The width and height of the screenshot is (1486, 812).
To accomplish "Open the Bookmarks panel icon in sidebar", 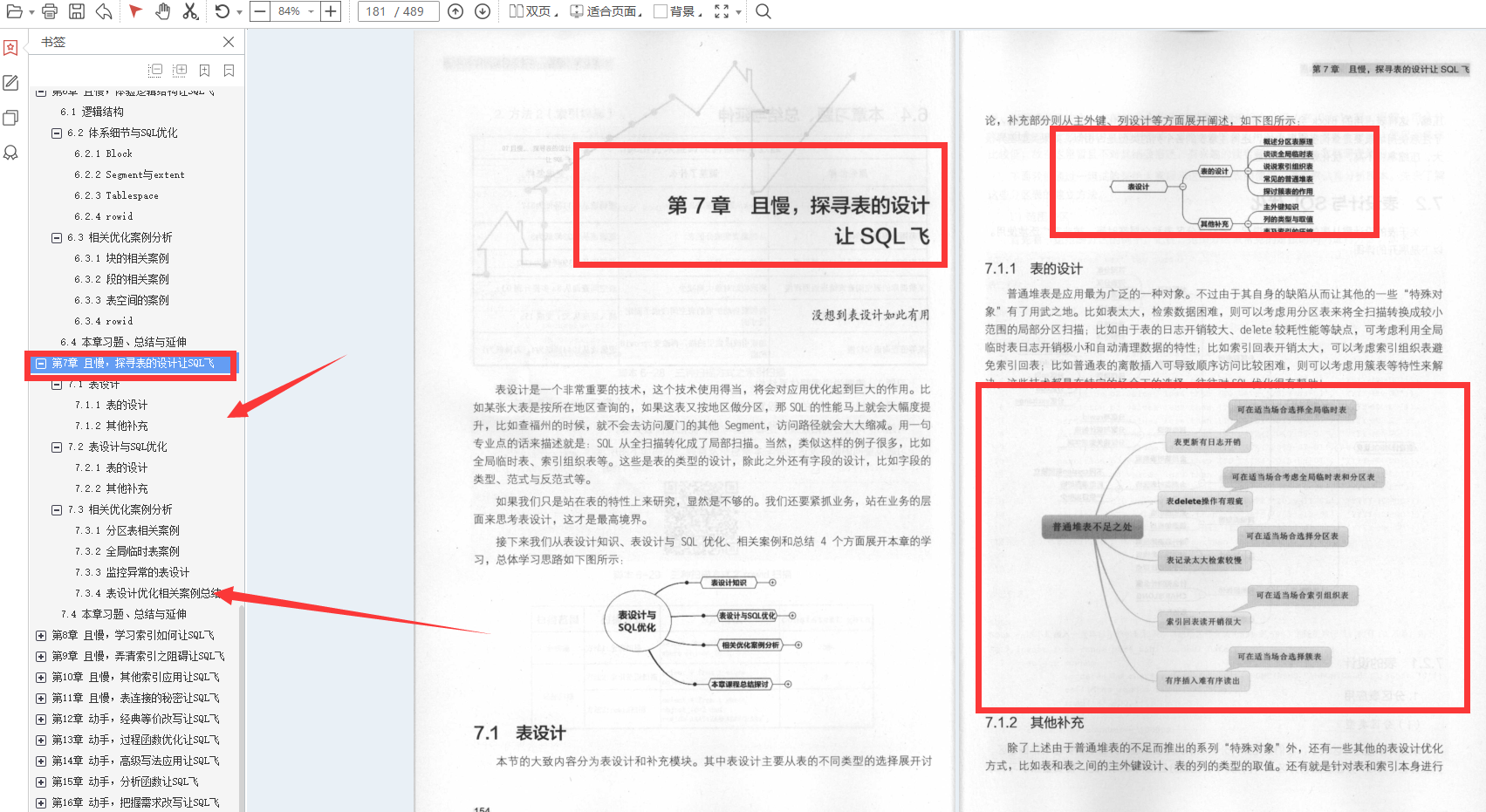I will (10, 47).
